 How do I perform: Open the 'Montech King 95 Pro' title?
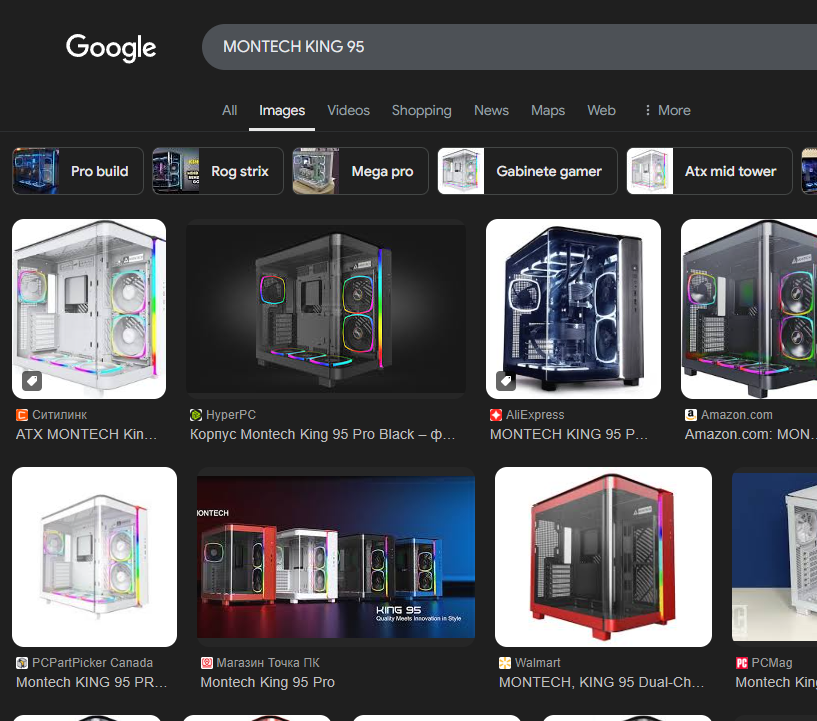coord(268,682)
